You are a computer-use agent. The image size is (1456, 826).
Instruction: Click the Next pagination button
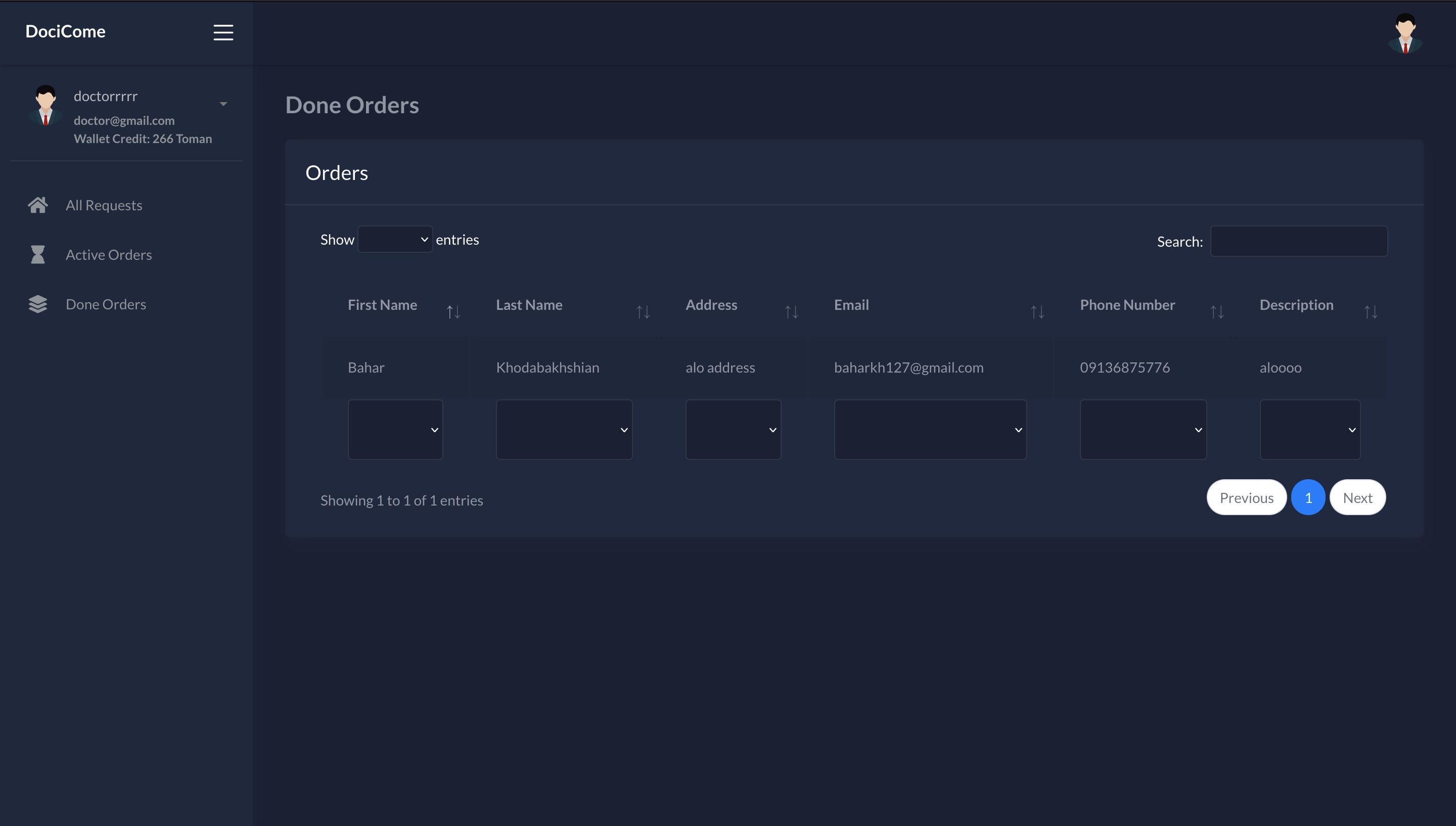[1357, 497]
